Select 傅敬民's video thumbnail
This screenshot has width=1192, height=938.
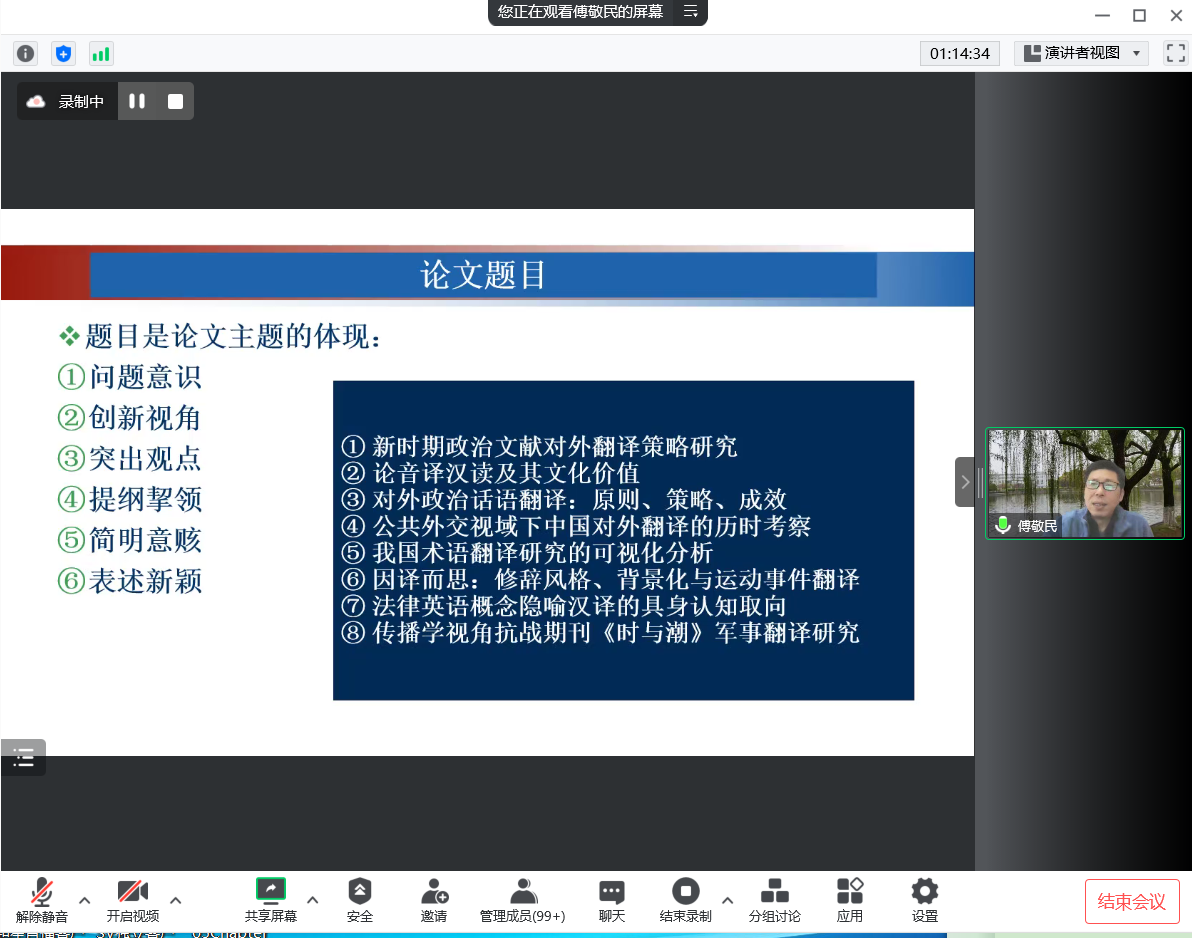click(1085, 484)
